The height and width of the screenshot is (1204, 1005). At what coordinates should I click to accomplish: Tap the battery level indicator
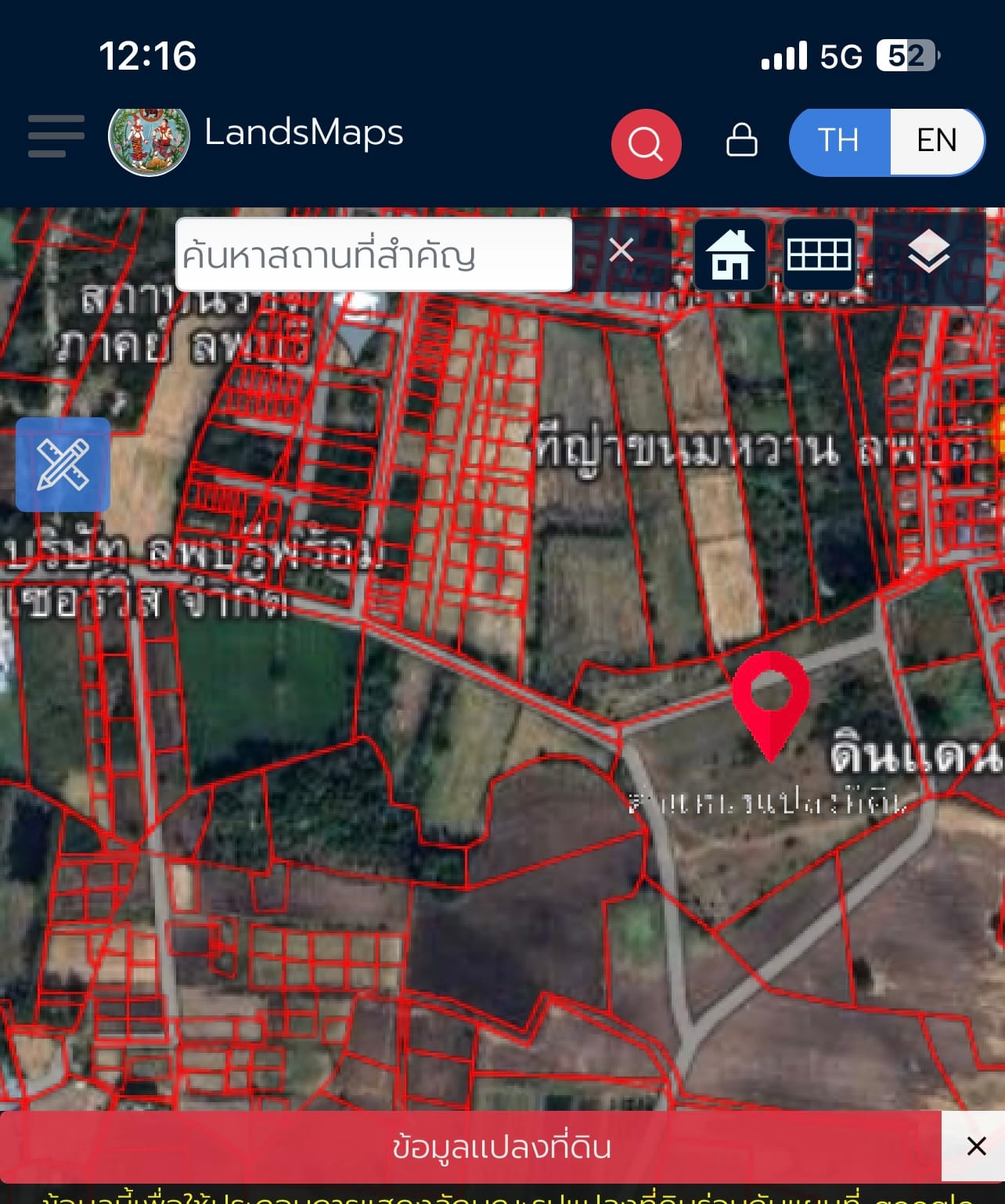pos(908,56)
